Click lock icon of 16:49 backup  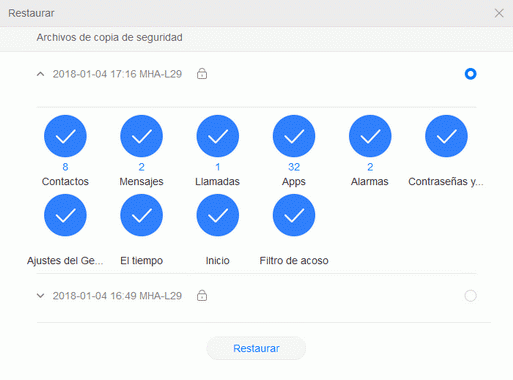click(x=202, y=295)
